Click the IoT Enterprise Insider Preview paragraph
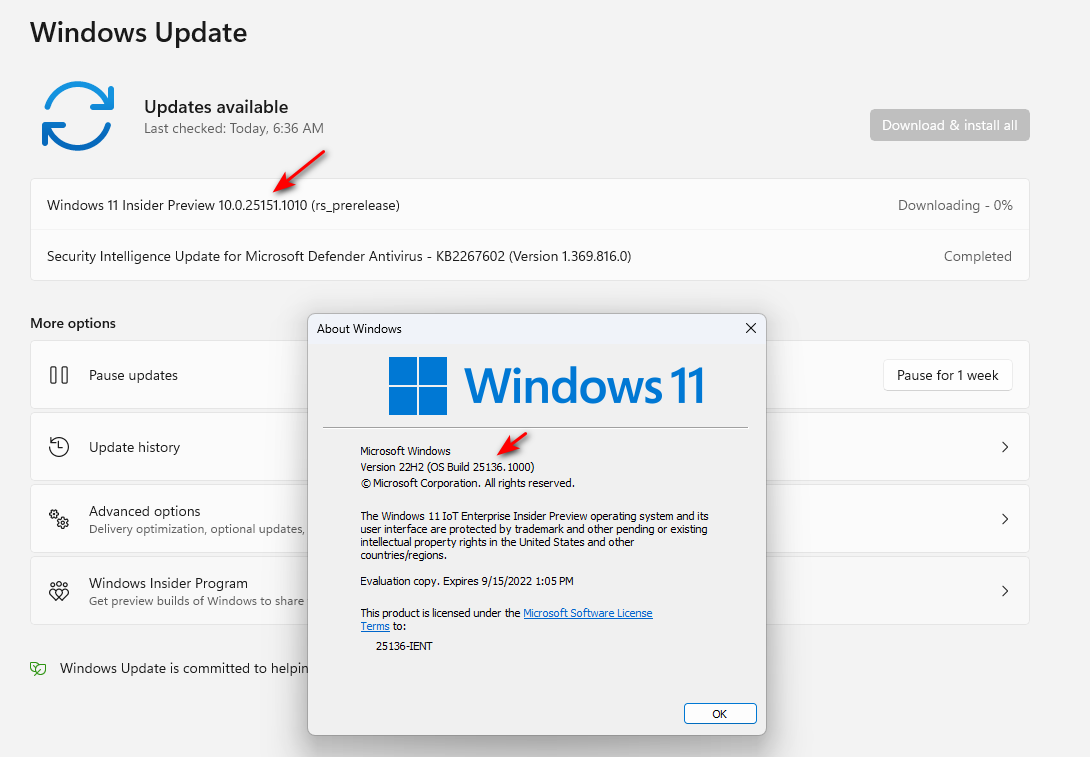 point(534,535)
